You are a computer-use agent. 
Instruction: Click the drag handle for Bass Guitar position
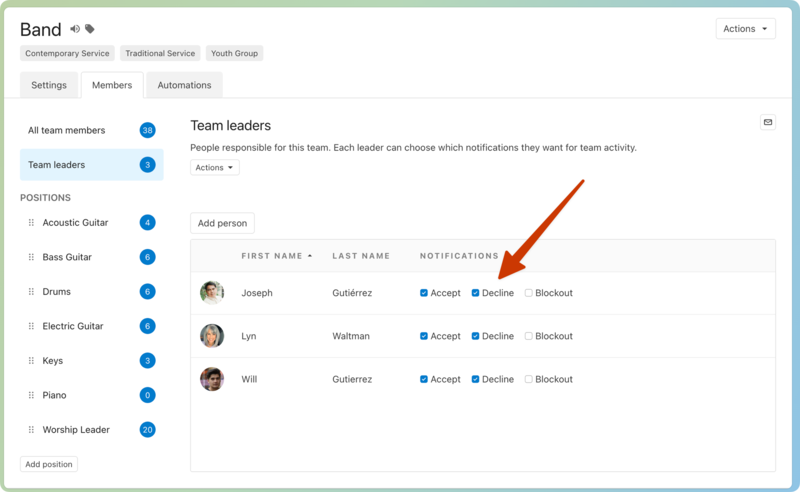(31, 257)
